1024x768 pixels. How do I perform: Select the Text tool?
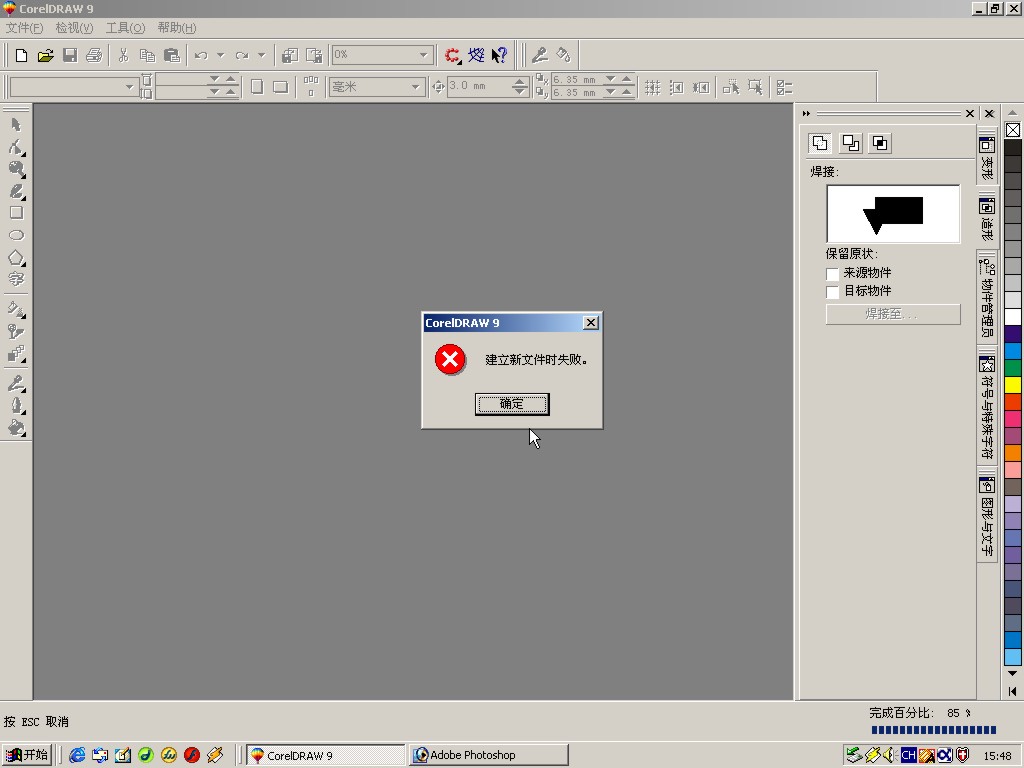[x=16, y=280]
